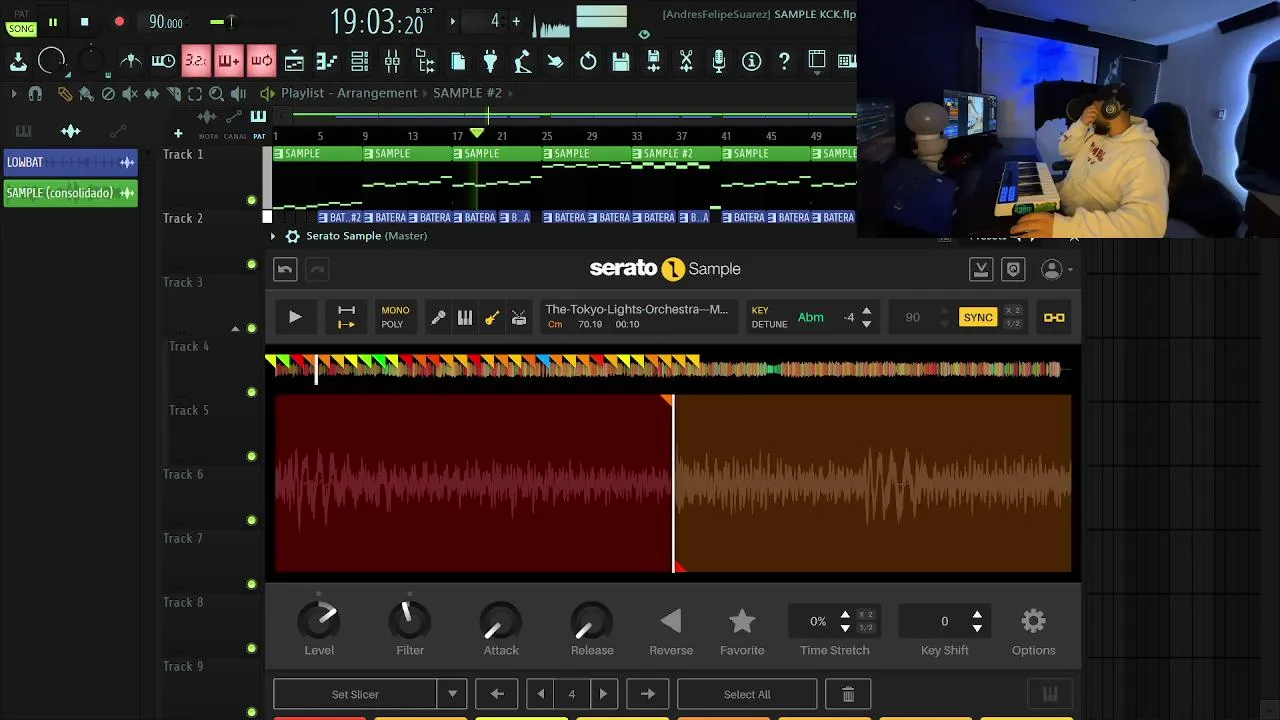The width and height of the screenshot is (1280, 720).
Task: Open Serato Sample Options gear
Action: coord(1033,630)
